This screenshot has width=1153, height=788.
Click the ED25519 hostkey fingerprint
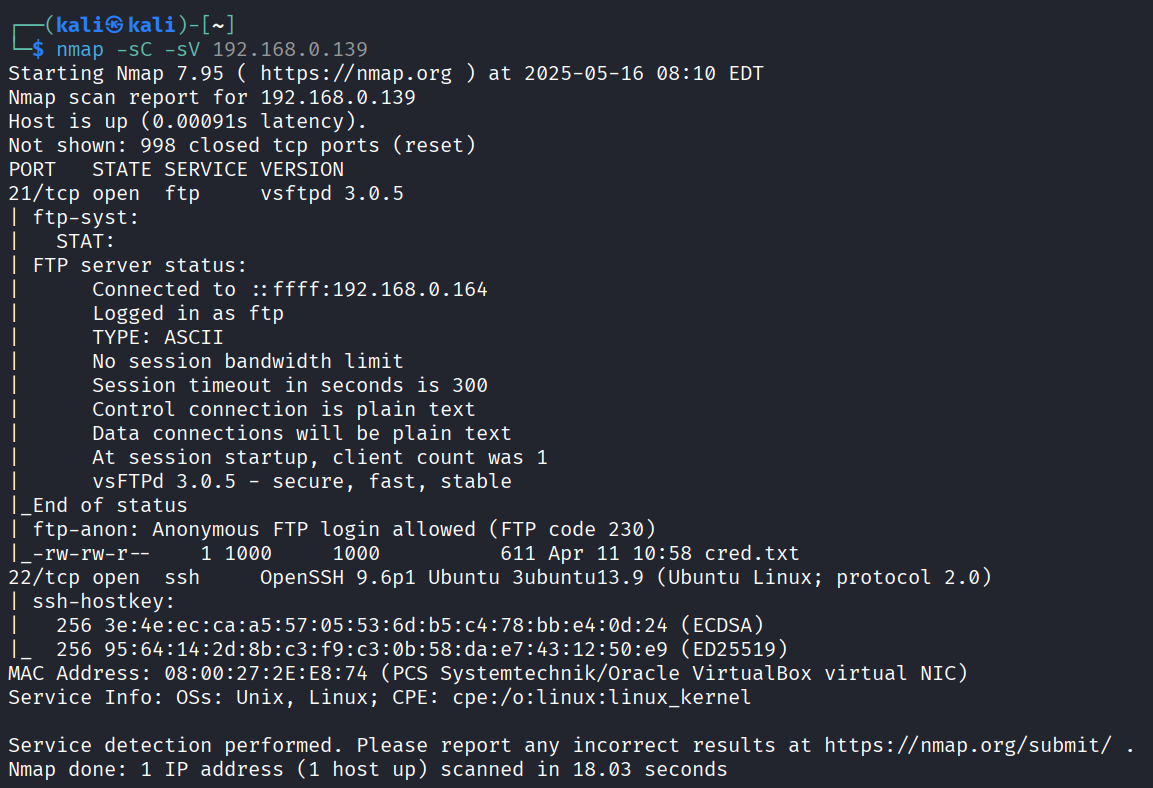[385, 650]
